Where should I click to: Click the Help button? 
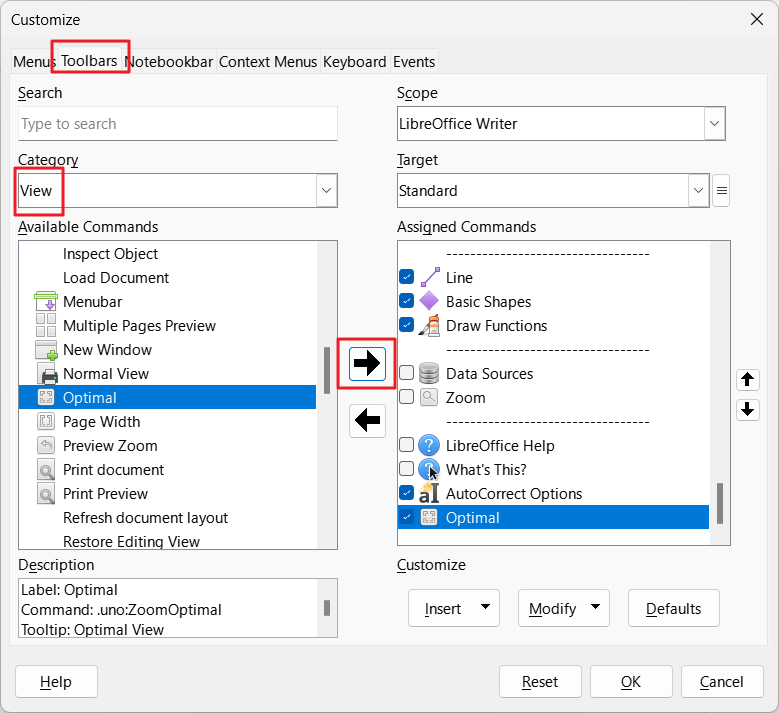pyautogui.click(x=56, y=682)
